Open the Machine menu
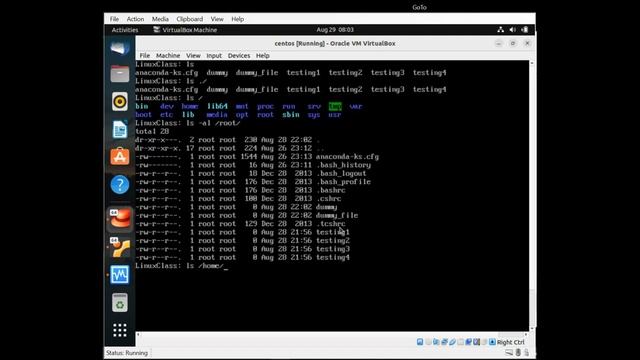The width and height of the screenshot is (640, 360). tap(168, 56)
